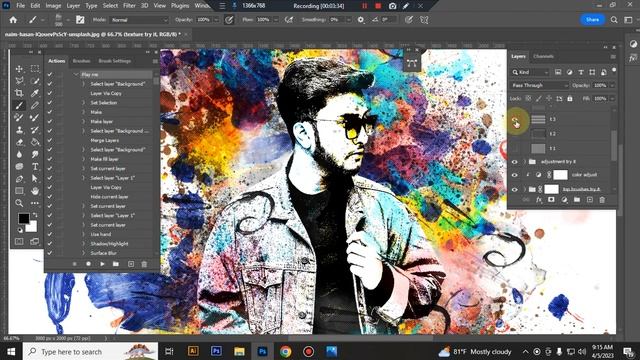Pause the screen recording
640x360 pixels.
364,6
